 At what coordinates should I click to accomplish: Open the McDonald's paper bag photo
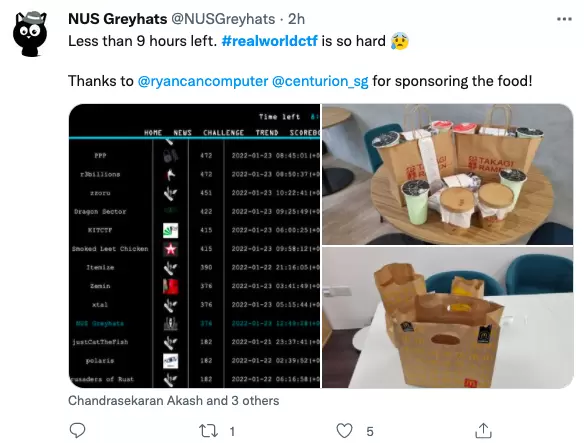447,317
